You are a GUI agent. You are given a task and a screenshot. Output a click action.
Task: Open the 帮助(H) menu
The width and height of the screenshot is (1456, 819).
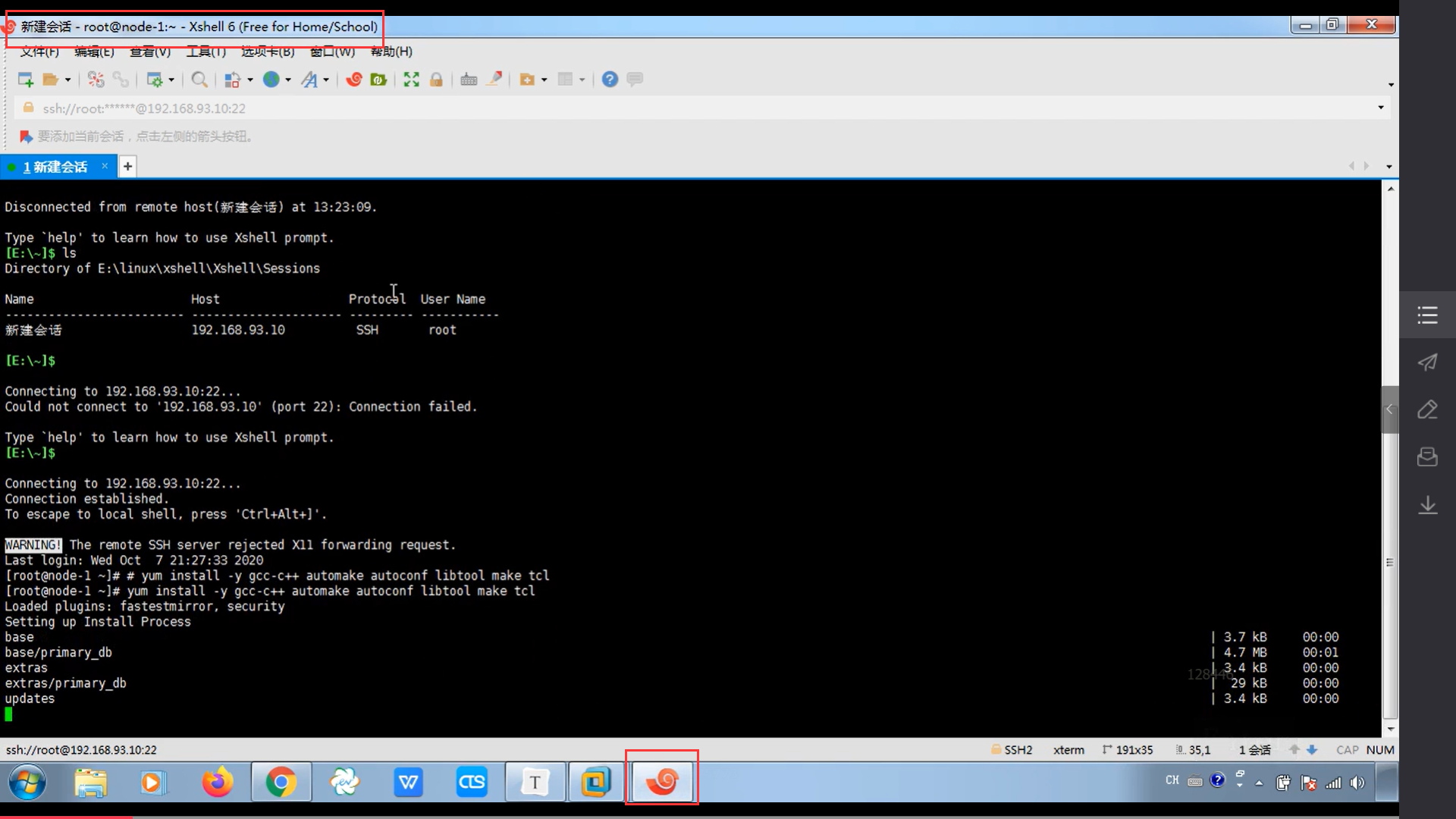pos(391,52)
